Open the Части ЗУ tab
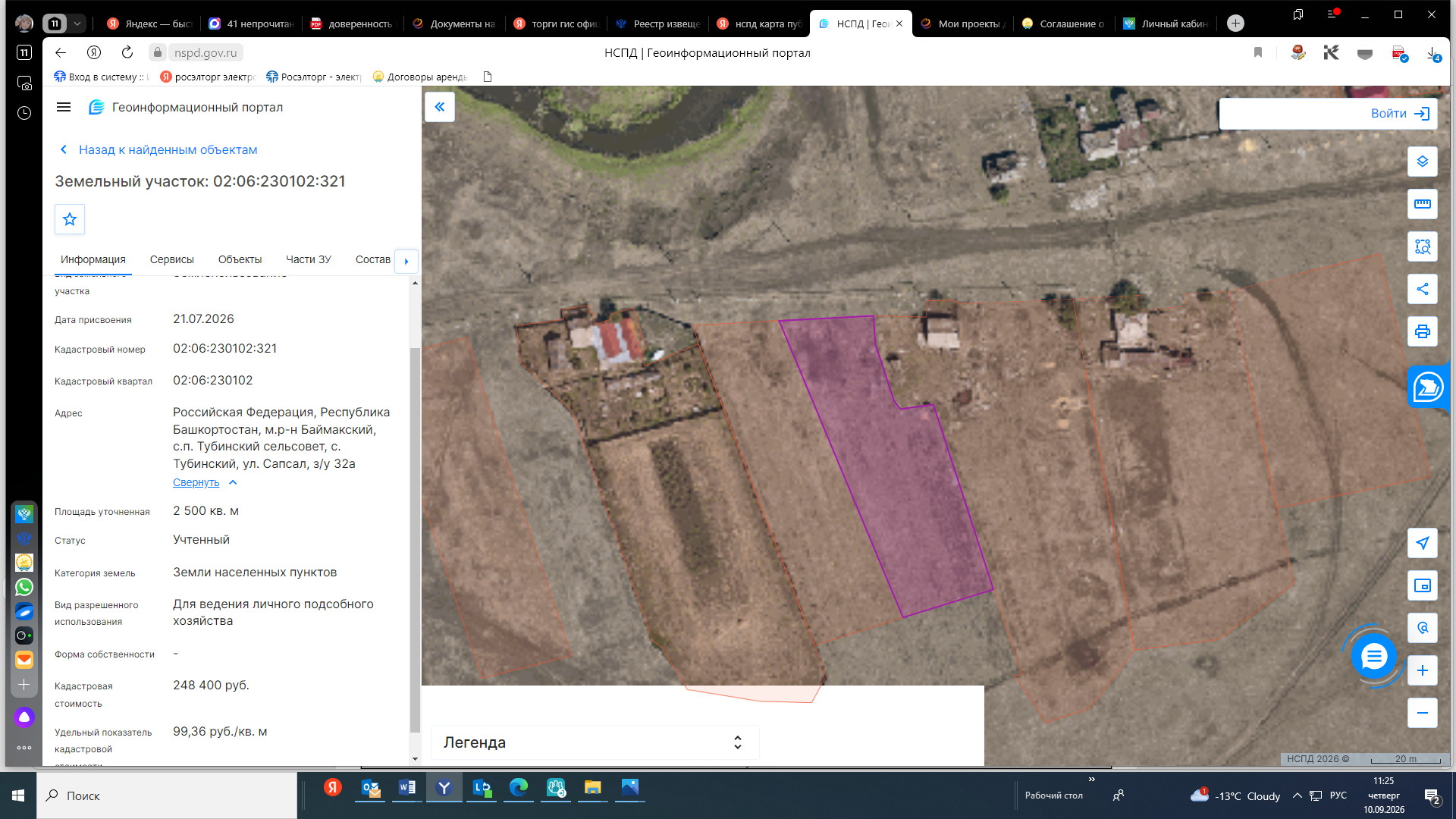The image size is (1456, 819). tap(309, 259)
